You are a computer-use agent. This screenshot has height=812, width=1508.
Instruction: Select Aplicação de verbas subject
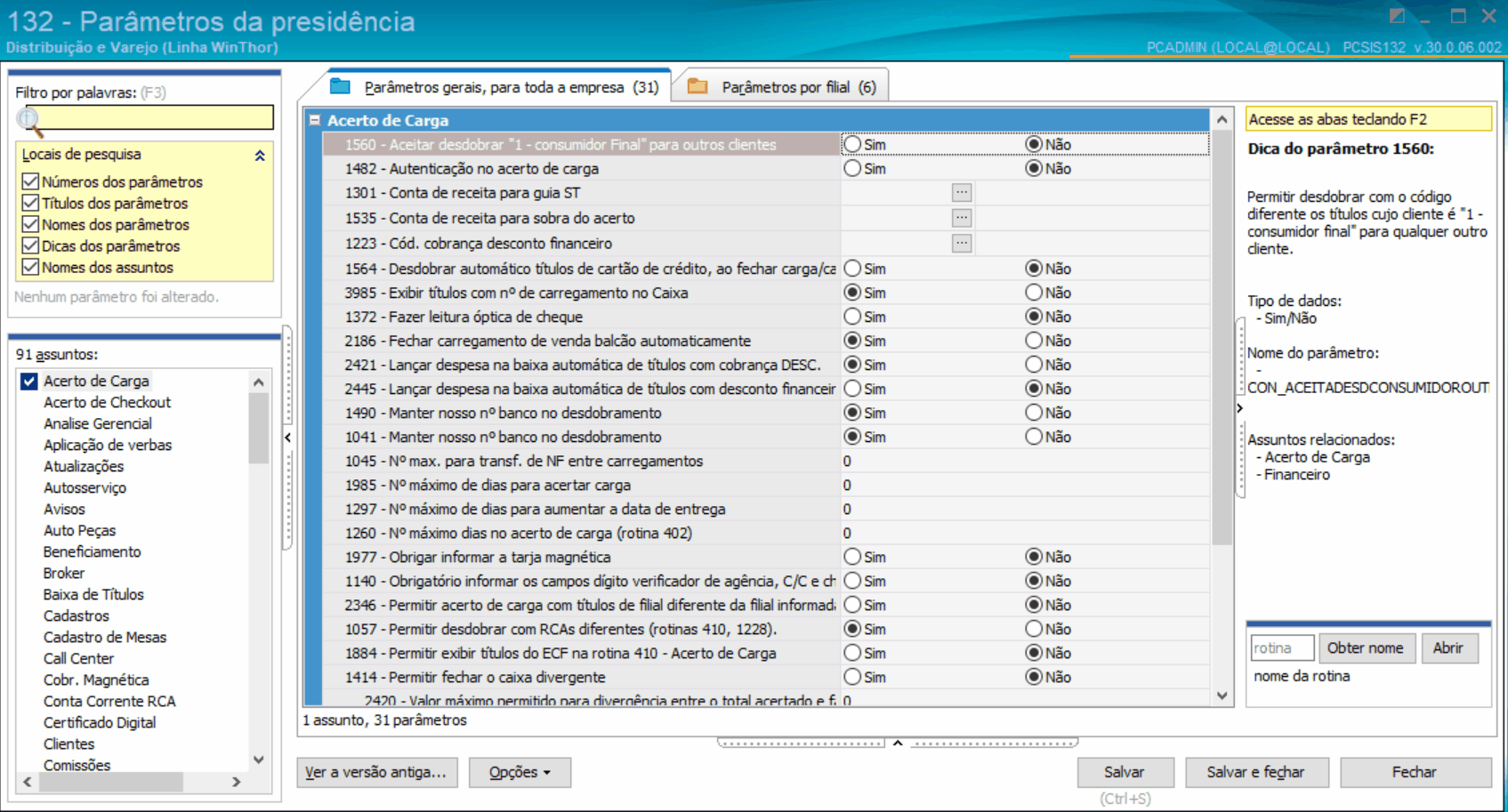[x=108, y=445]
